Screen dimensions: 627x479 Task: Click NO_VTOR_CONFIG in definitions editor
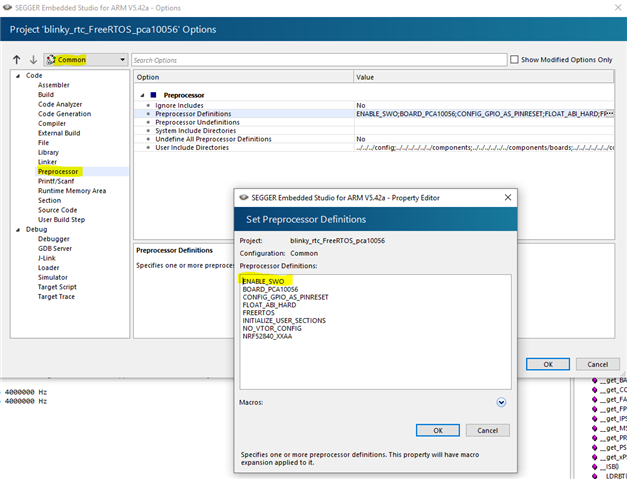[x=272, y=328]
